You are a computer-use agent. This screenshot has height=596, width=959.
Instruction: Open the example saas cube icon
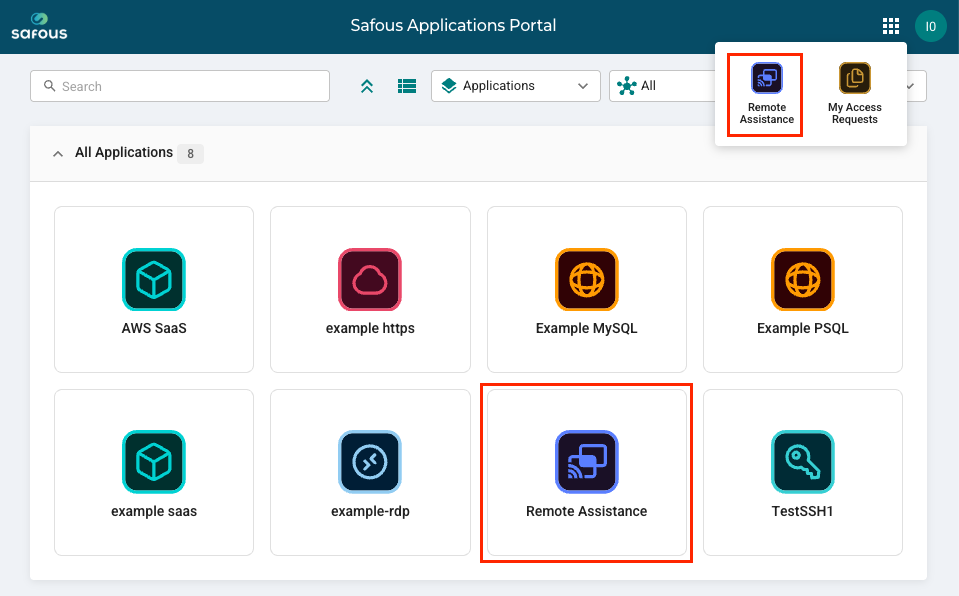tap(154, 462)
